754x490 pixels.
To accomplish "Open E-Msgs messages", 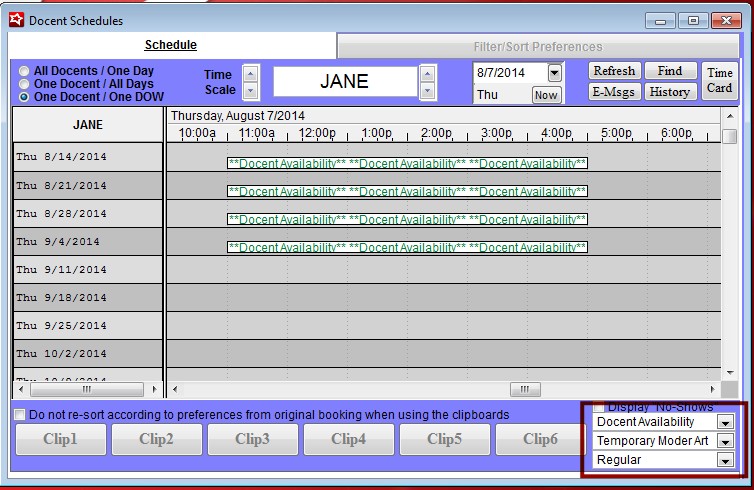I will click(613, 92).
